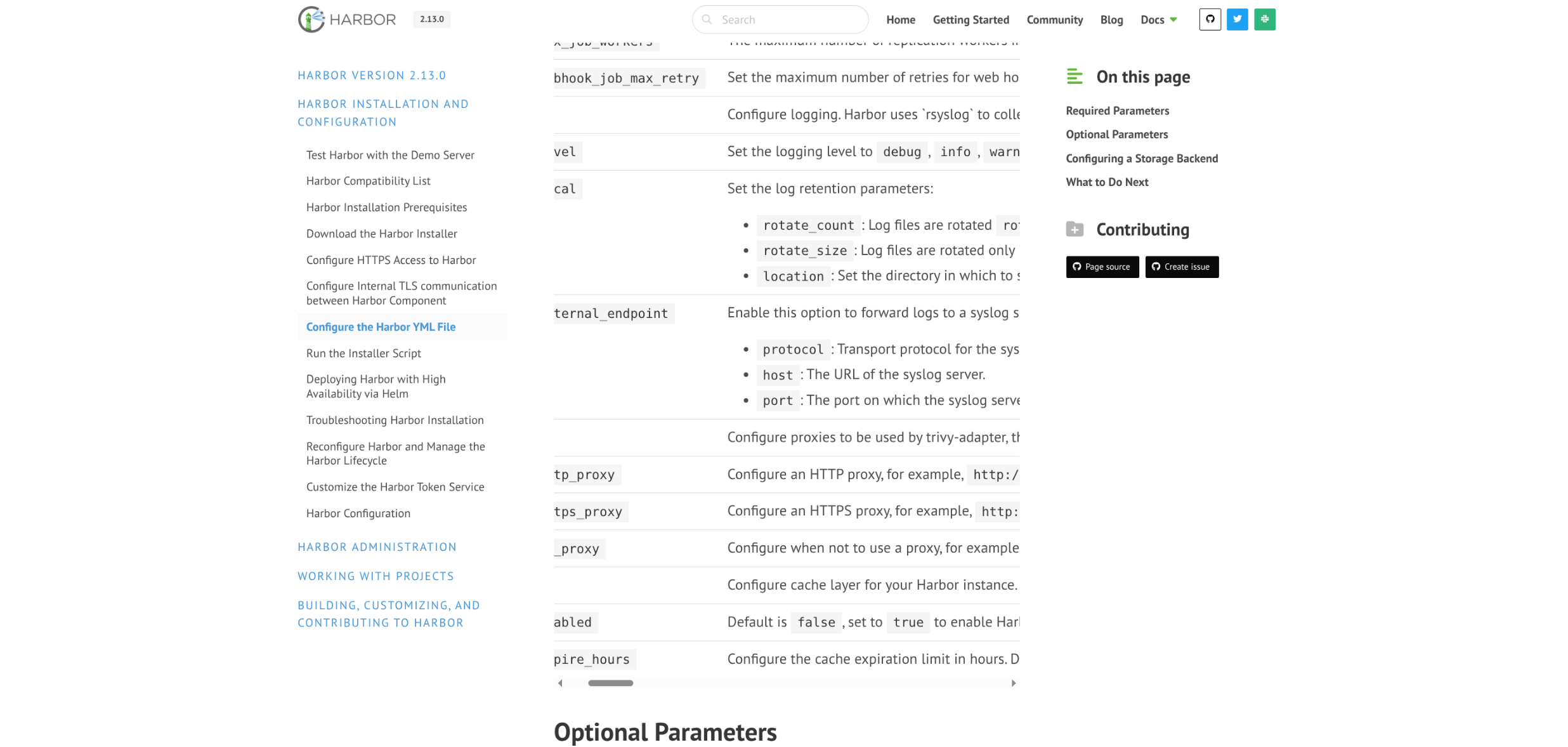1568x747 pixels.
Task: Expand the Working with Projects section
Action: [x=376, y=576]
